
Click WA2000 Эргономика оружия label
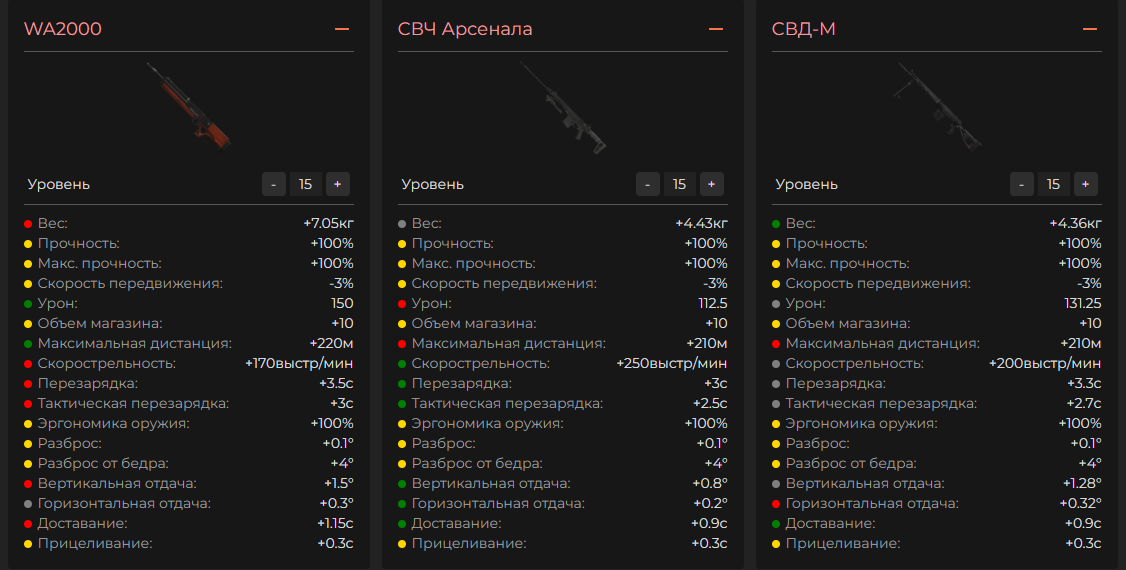(113, 424)
